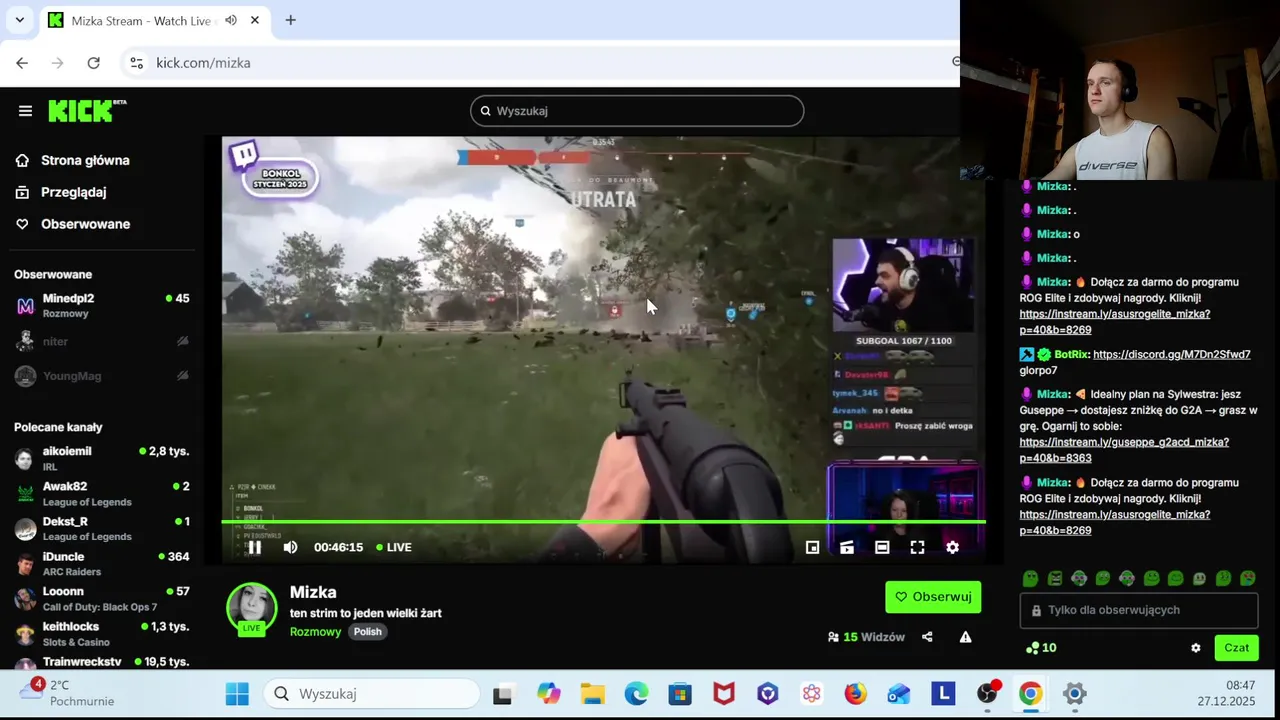Focus the Wyszukaj search field on Kick
Screen dimensions: 1280x720
click(637, 111)
